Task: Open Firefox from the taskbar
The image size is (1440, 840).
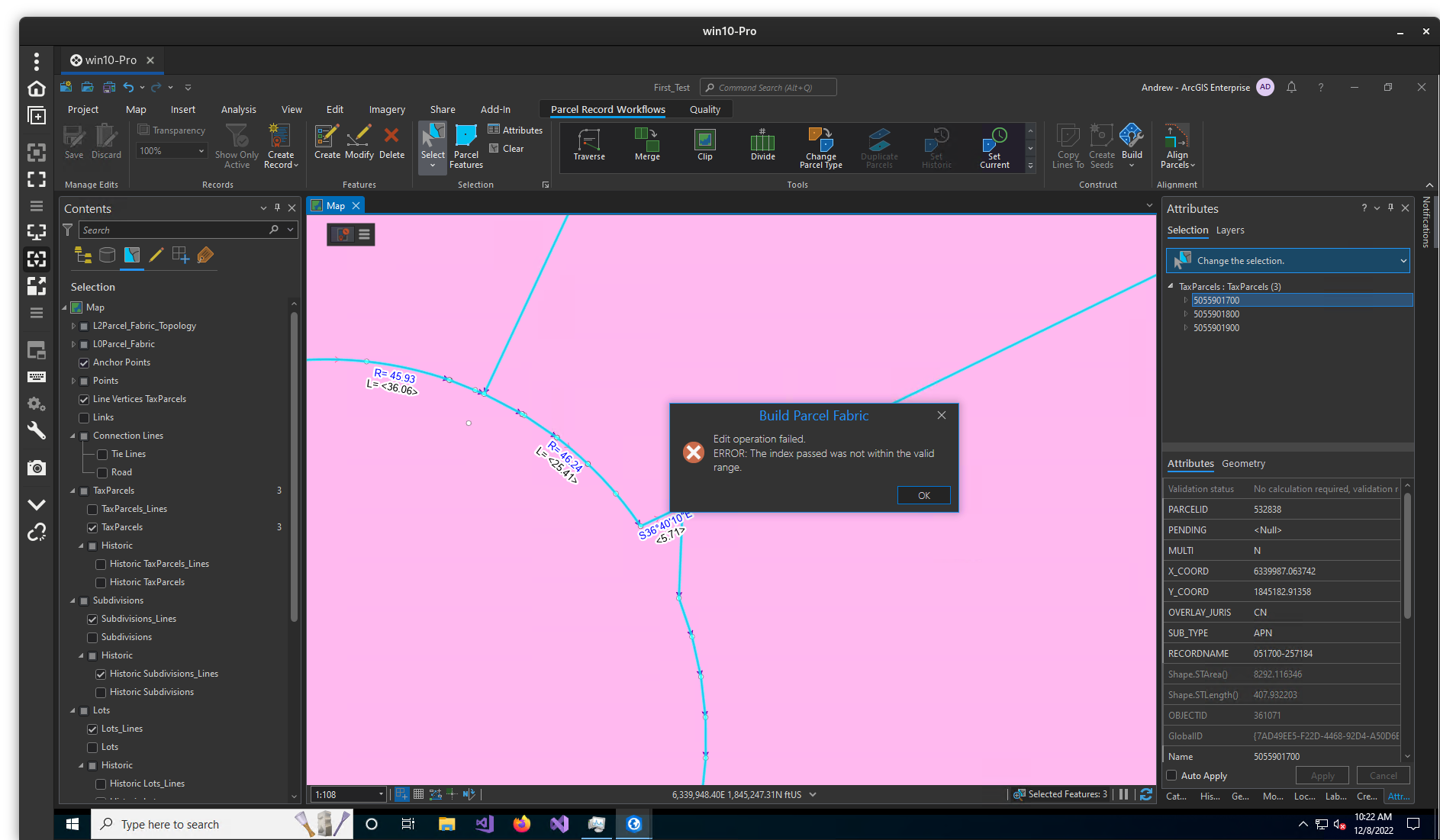Action: [522, 824]
